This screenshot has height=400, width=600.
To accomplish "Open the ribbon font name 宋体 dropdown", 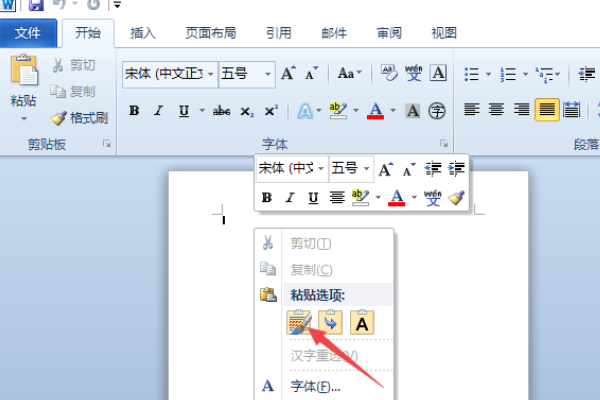I will pos(210,73).
